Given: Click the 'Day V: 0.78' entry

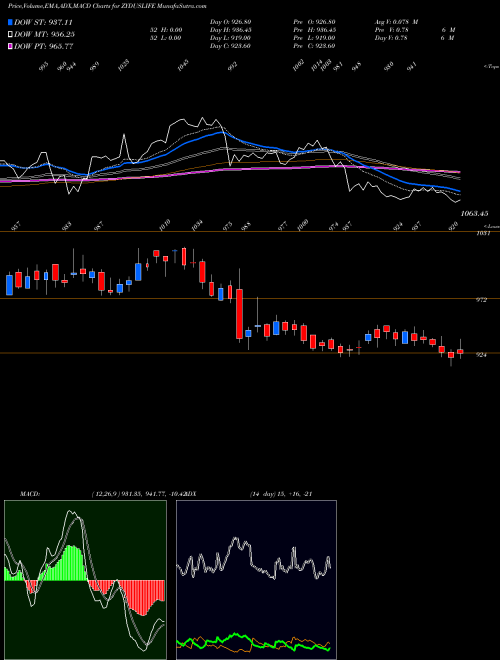Looking at the screenshot, I should (x=390, y=38).
